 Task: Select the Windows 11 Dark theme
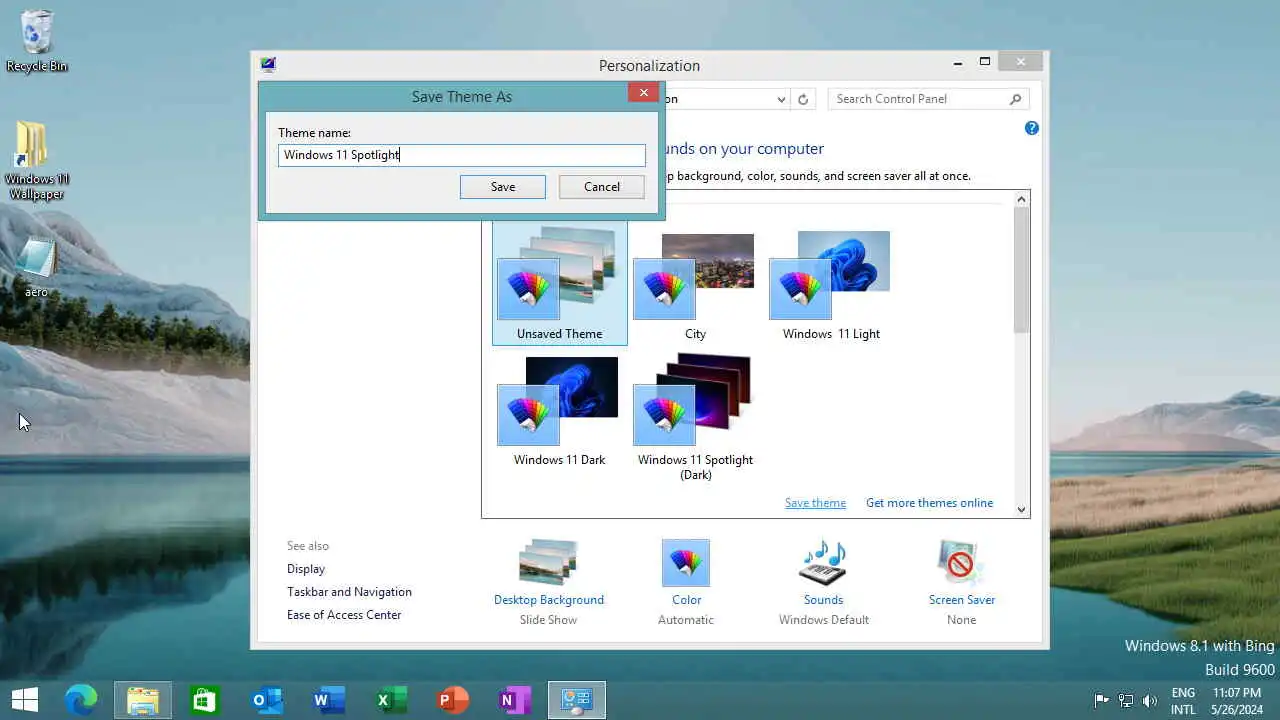tap(560, 411)
